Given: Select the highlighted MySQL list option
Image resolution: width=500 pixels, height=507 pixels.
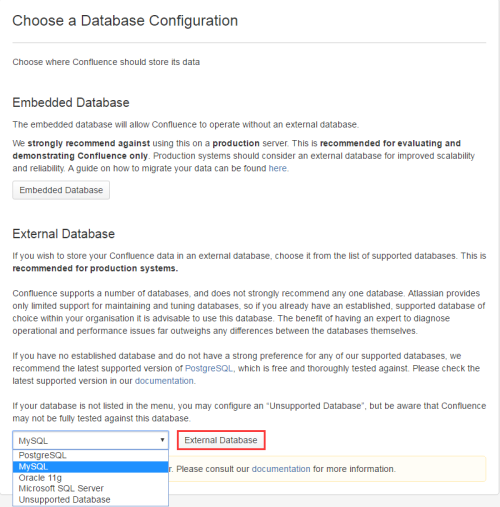Looking at the screenshot, I should coord(91,467).
